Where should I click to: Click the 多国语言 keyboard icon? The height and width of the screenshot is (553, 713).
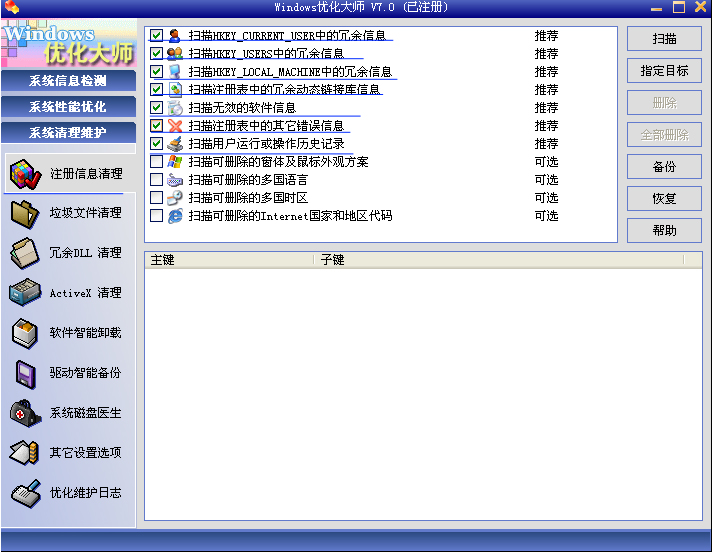click(175, 180)
